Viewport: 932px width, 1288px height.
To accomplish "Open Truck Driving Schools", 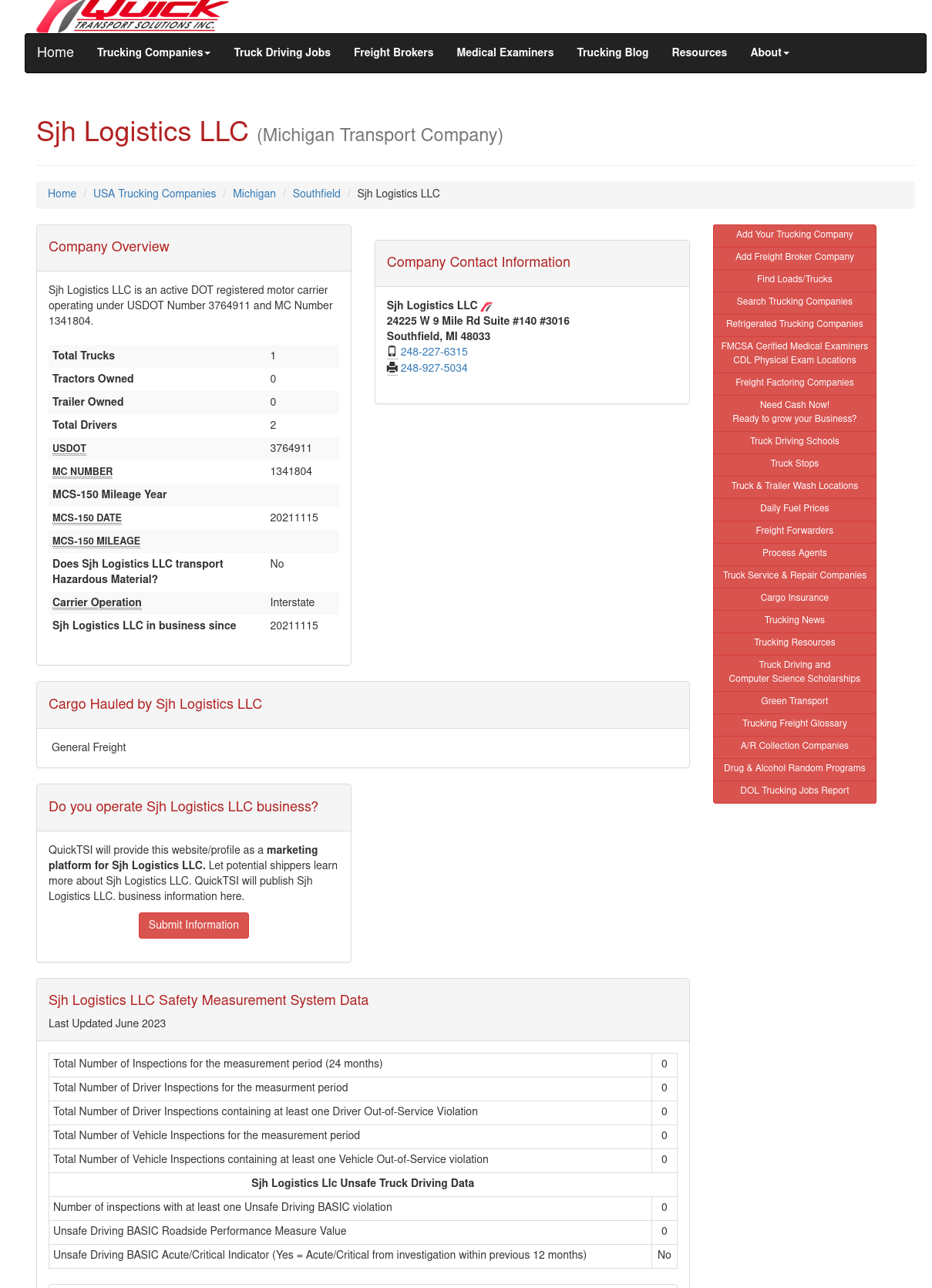I will click(794, 442).
